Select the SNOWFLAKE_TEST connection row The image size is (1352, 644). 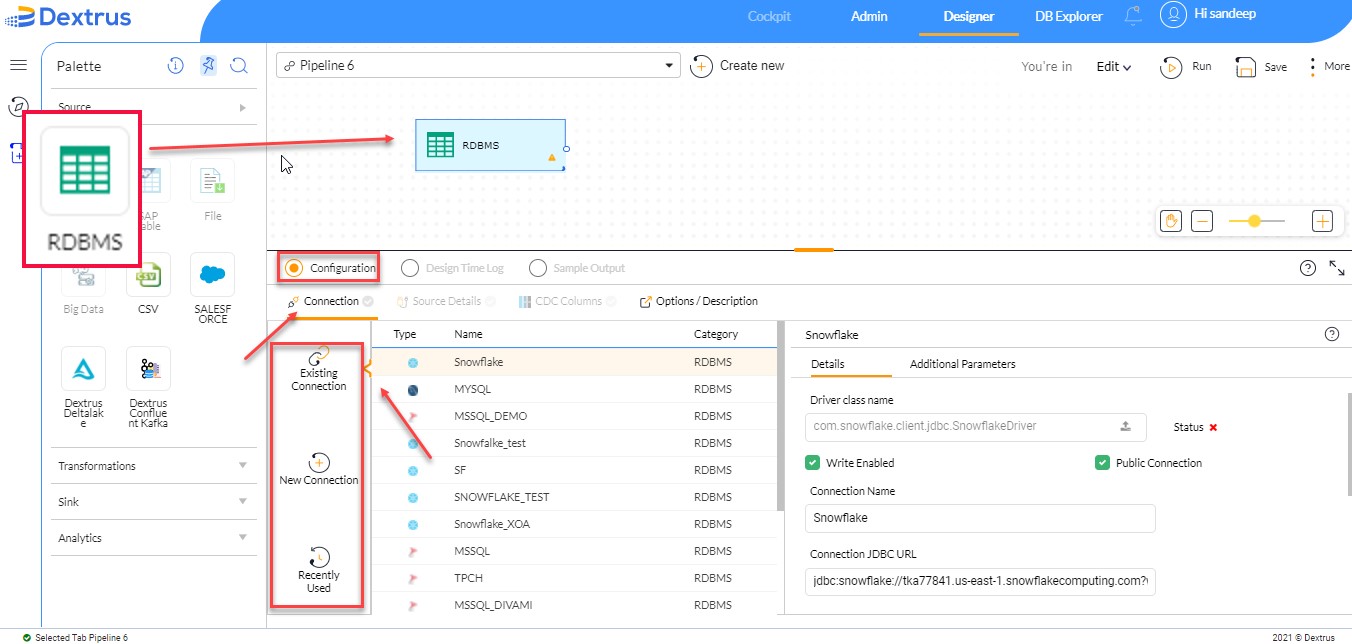click(x=574, y=497)
